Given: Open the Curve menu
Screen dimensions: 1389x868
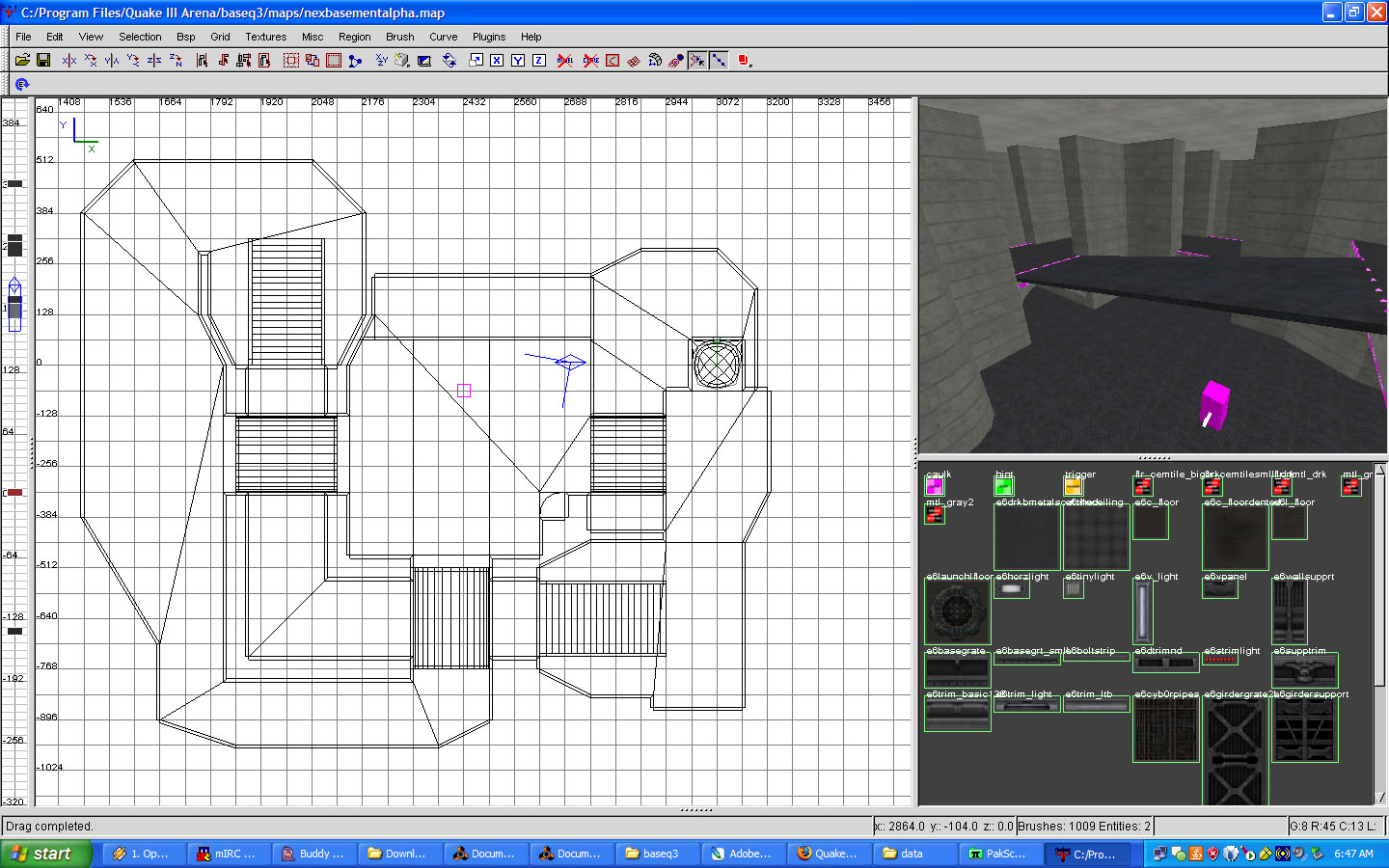Looking at the screenshot, I should point(444,37).
